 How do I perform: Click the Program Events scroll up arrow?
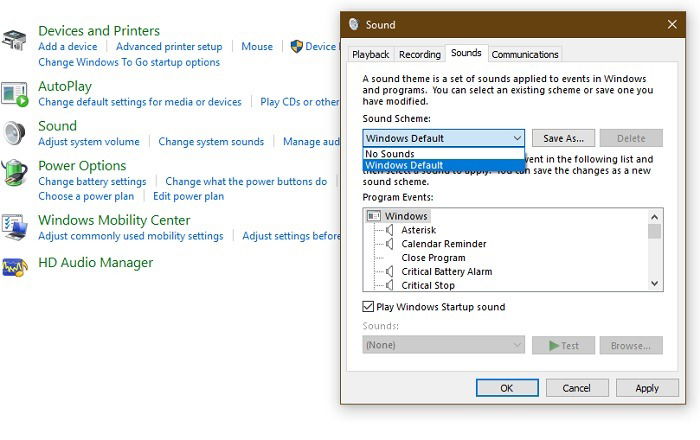click(654, 217)
